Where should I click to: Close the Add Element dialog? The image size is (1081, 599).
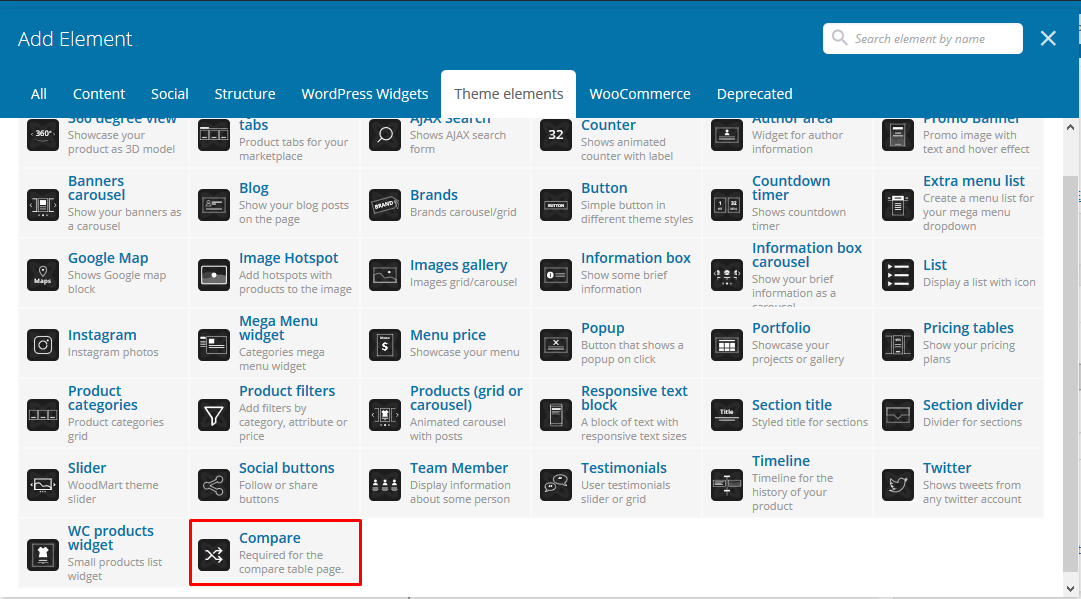pyautogui.click(x=1048, y=39)
